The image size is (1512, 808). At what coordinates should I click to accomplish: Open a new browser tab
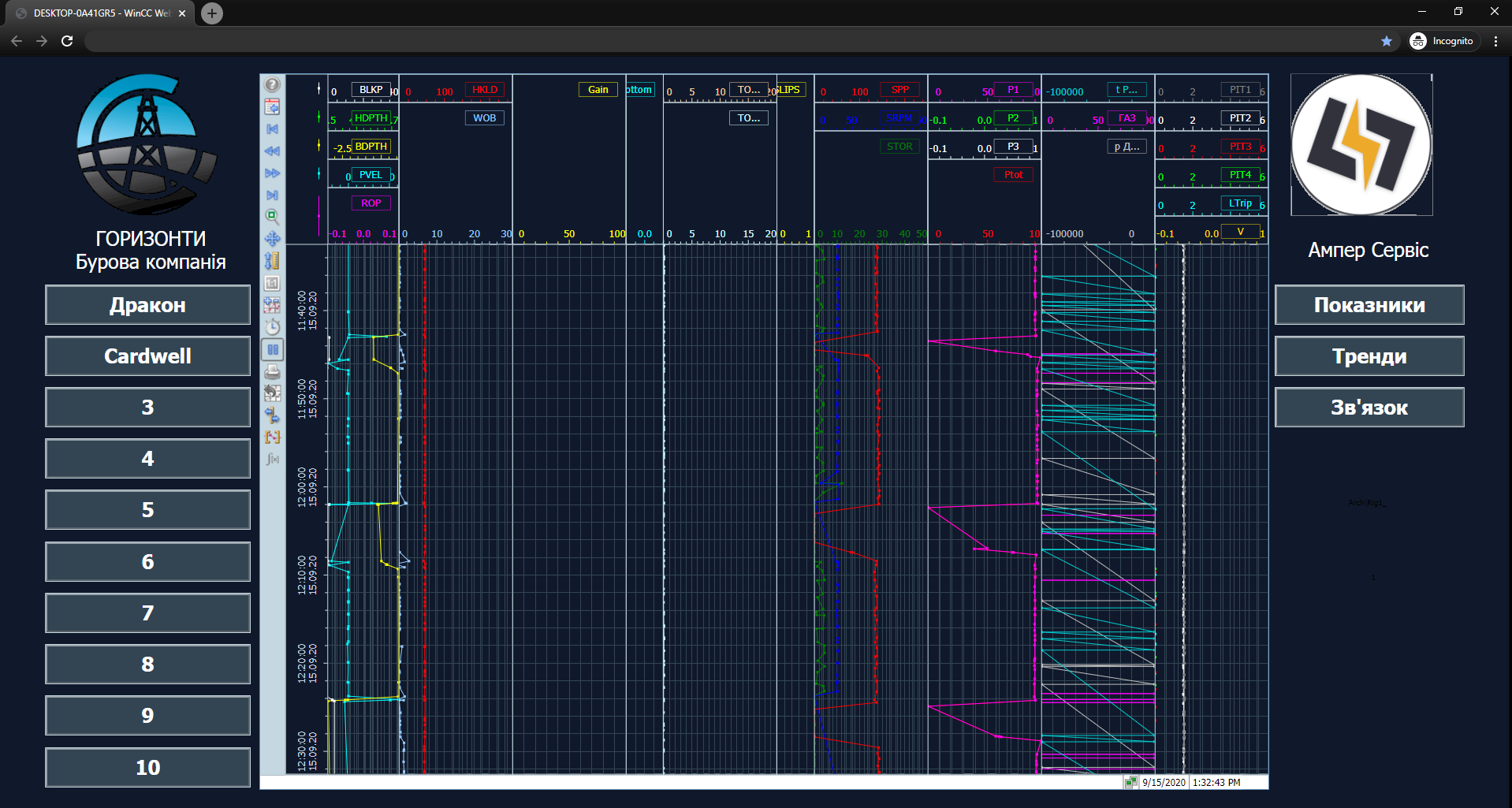coord(212,13)
